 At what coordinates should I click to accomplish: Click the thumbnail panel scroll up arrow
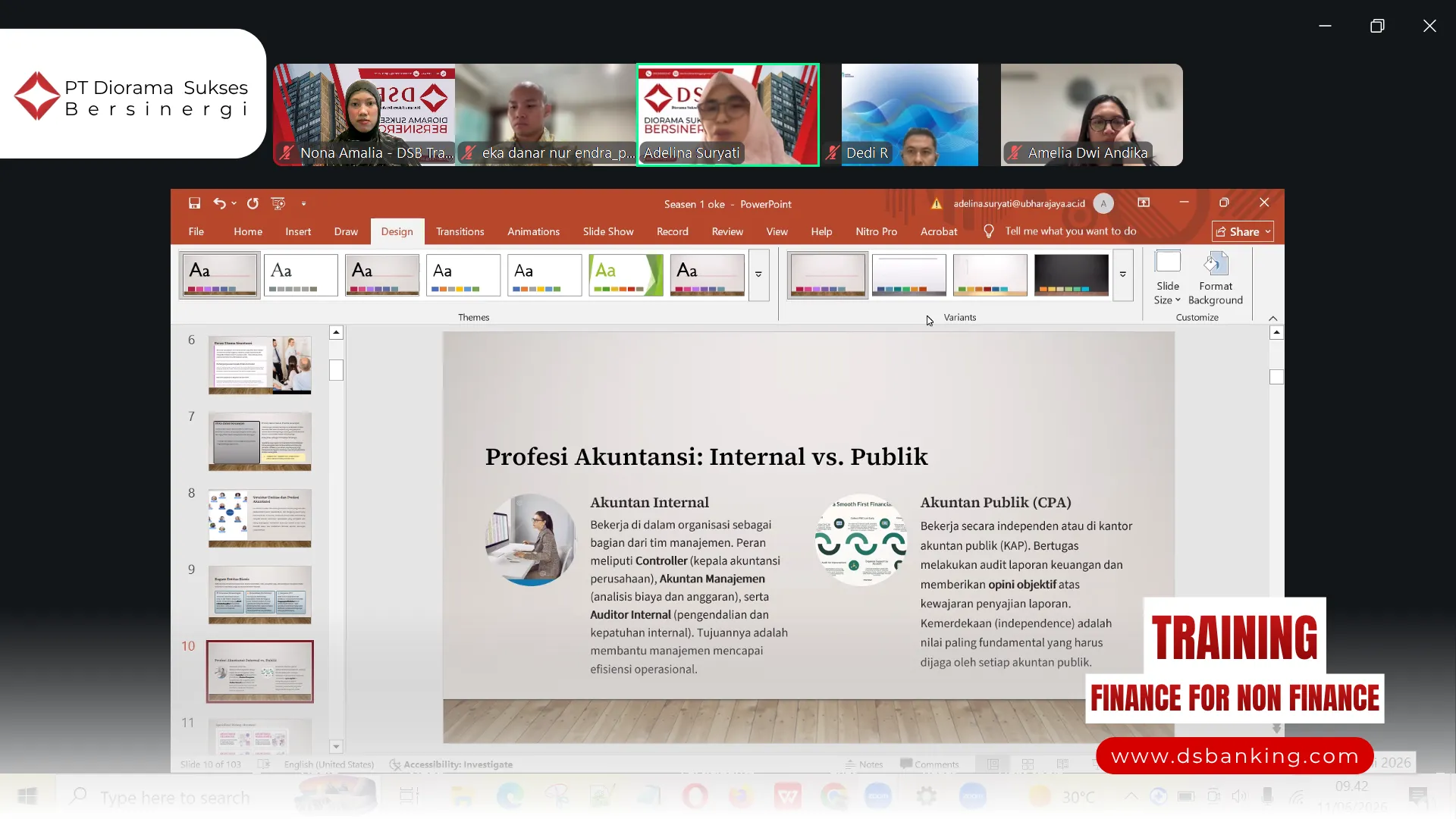tap(336, 332)
